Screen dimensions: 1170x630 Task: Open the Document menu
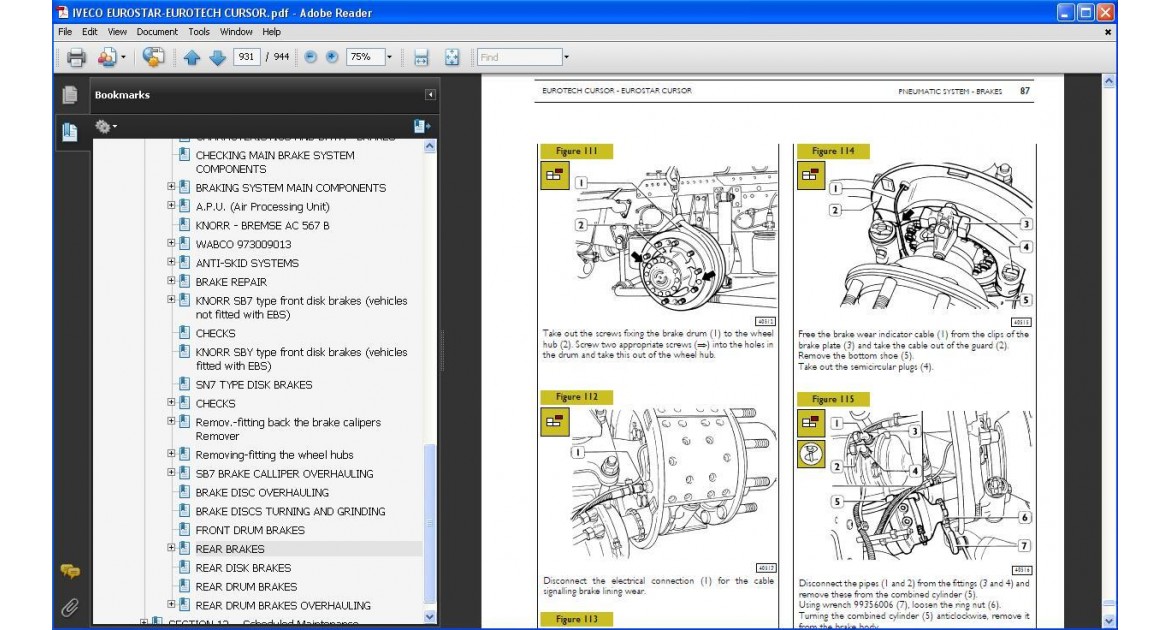[157, 32]
